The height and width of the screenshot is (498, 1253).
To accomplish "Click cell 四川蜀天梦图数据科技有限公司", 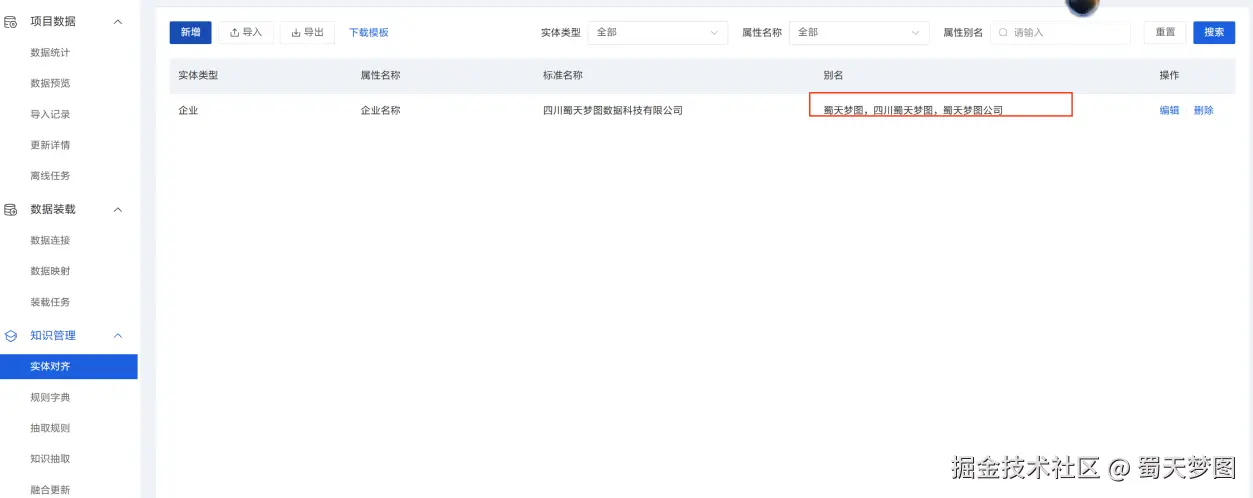I will point(613,111).
